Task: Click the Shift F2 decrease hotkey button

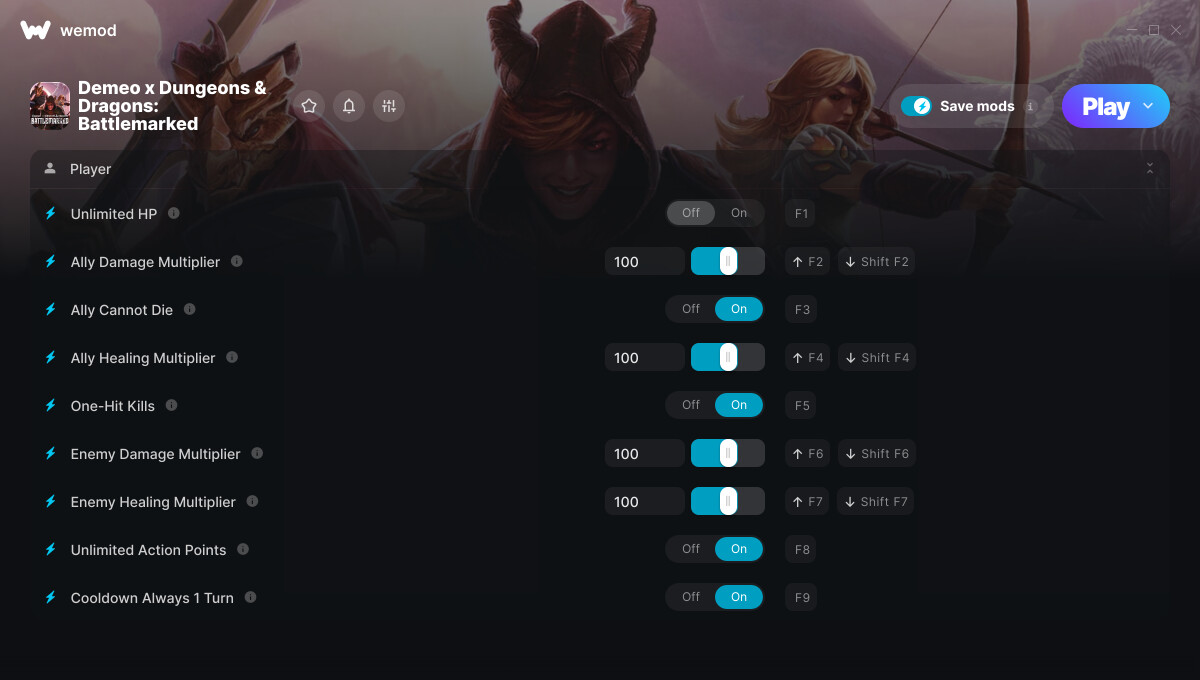Action: tap(877, 261)
